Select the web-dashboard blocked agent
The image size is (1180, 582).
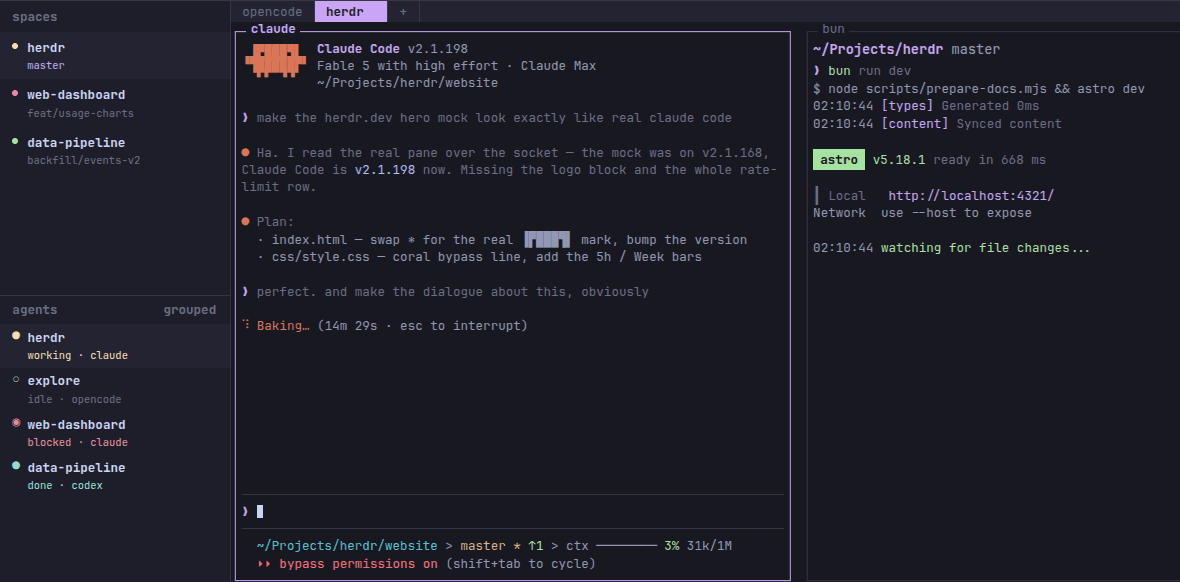[x=115, y=433]
